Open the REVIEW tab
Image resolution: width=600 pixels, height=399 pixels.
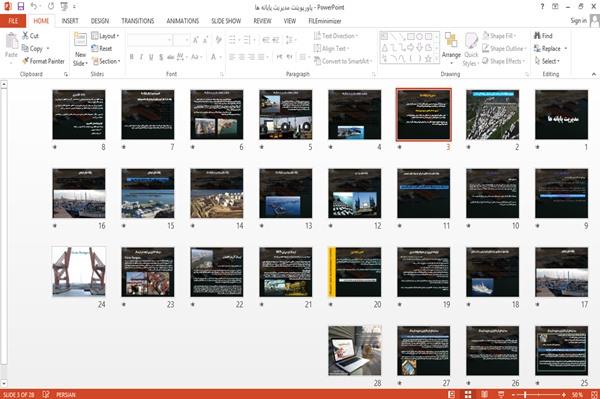coord(262,21)
